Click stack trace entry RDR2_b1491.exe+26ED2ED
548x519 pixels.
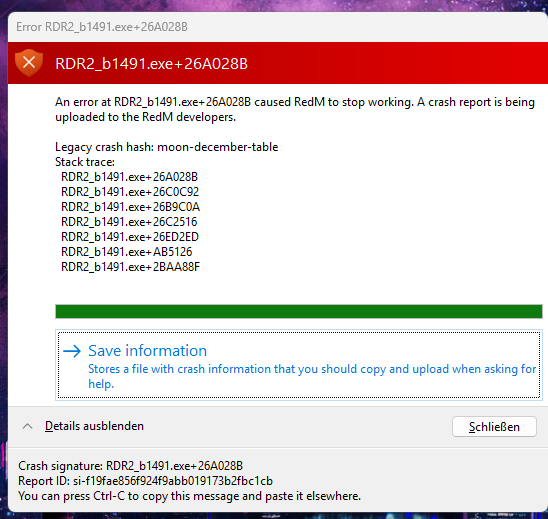(130, 237)
